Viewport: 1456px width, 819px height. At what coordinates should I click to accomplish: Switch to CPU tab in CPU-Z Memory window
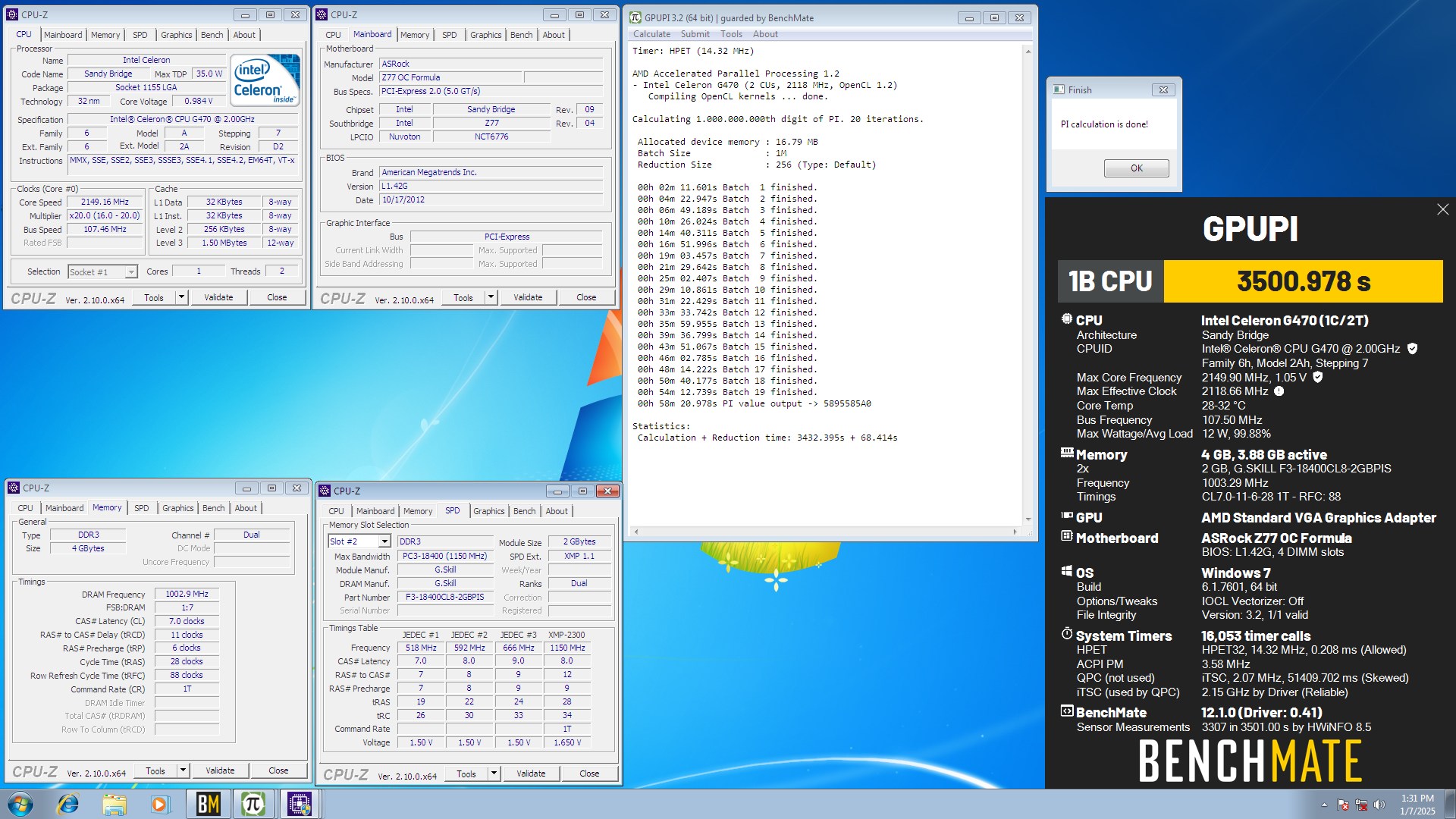[25, 508]
